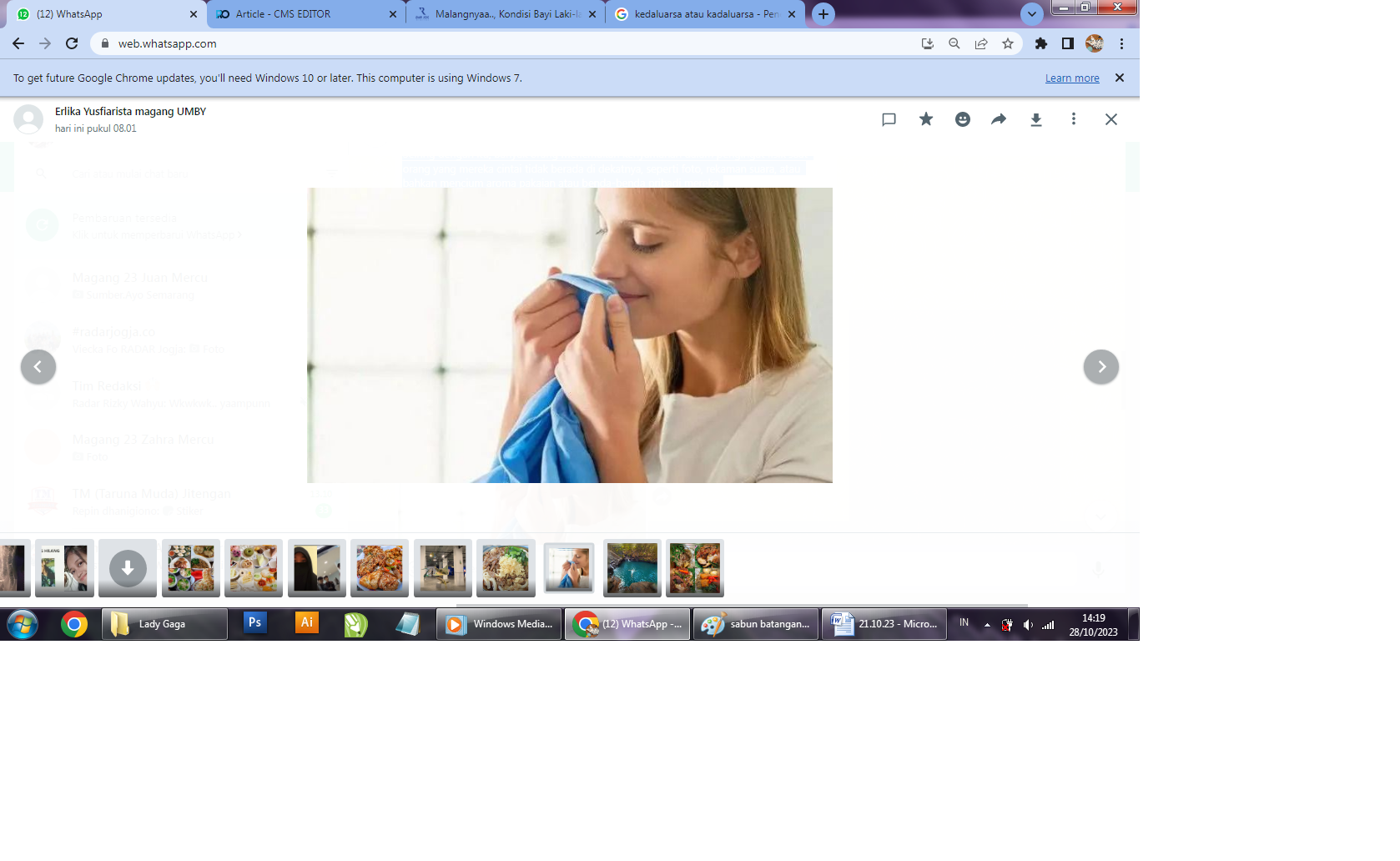This screenshot has width=1400, height=861.
Task: Install WhatsApp app from address bar icon
Action: [x=927, y=43]
